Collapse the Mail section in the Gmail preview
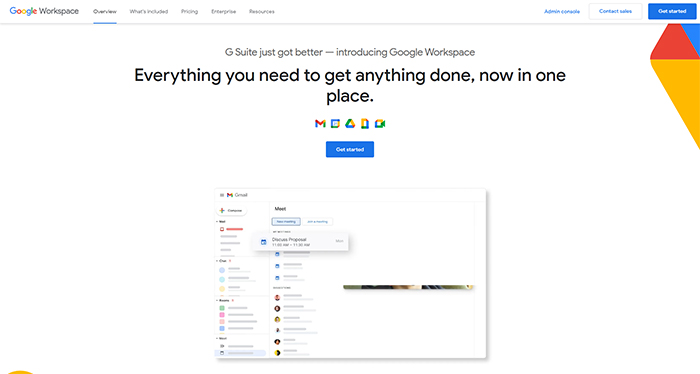This screenshot has height=374, width=700. click(217, 221)
